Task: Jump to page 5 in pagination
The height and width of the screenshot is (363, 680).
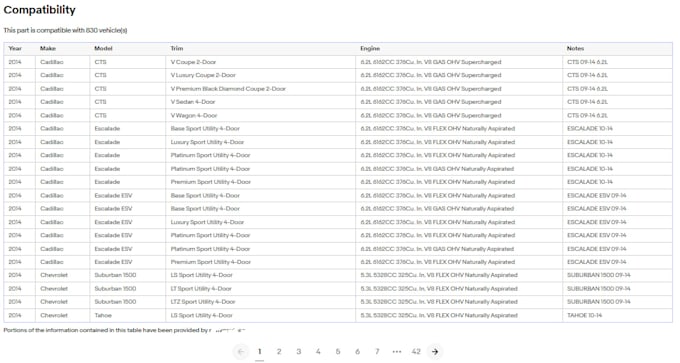Action: coord(338,351)
